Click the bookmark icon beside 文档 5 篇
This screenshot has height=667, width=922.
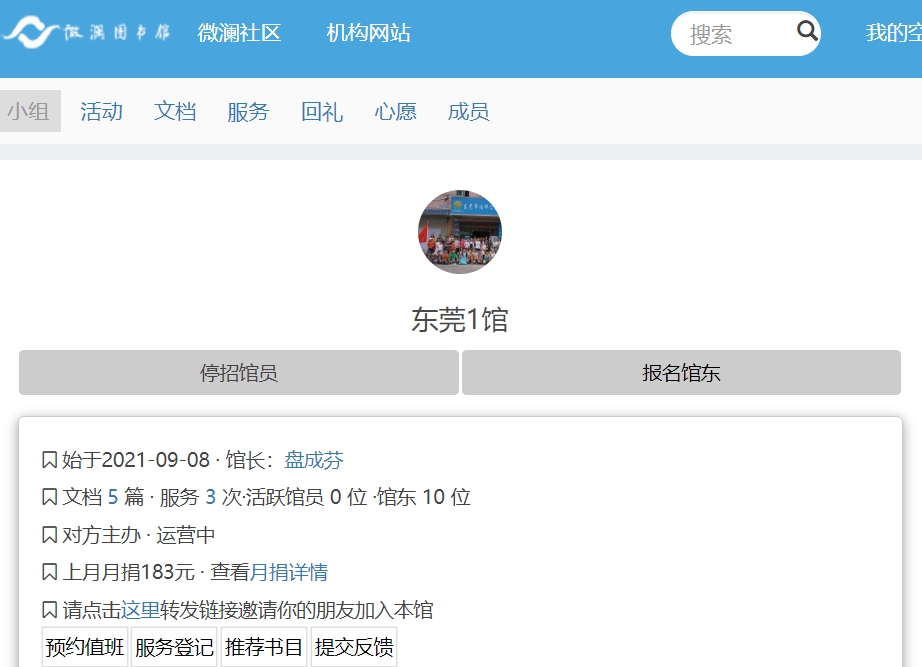[x=49, y=497]
